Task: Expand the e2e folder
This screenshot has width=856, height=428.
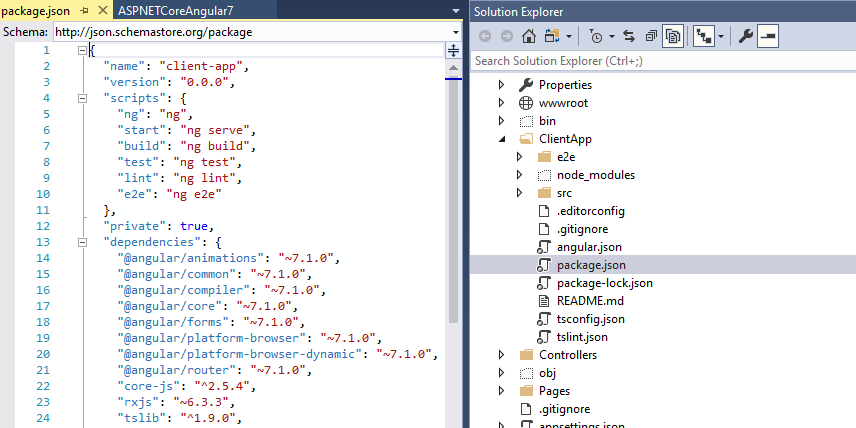Action: pyautogui.click(x=520, y=157)
